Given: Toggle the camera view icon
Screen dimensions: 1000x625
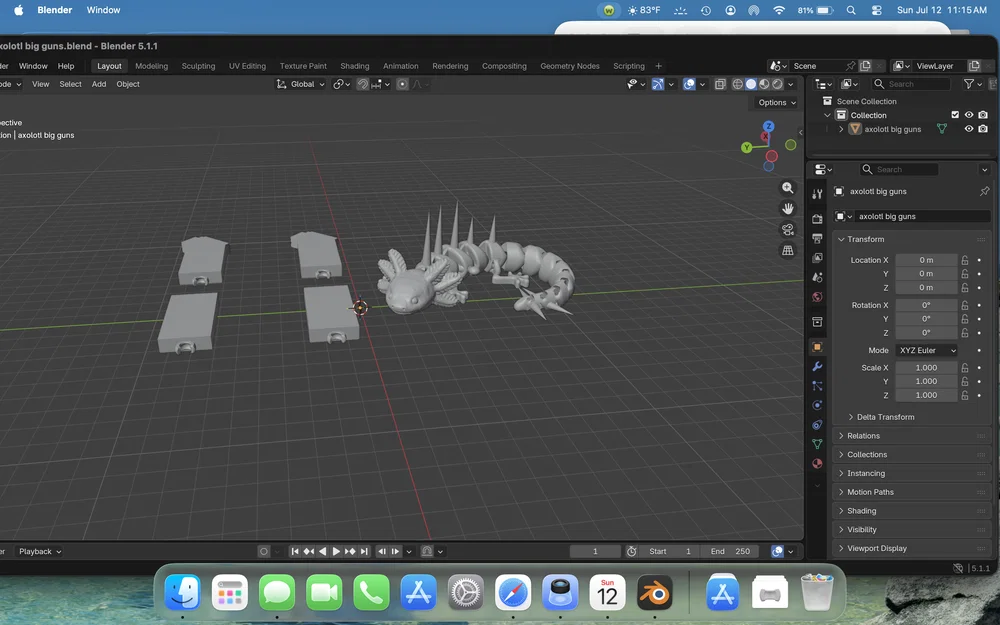Looking at the screenshot, I should coord(788,230).
